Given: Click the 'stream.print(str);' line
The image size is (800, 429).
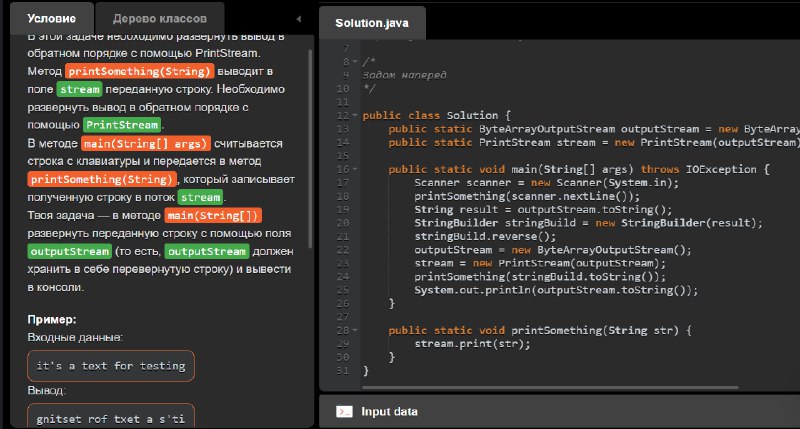Looking at the screenshot, I should 472,344.
